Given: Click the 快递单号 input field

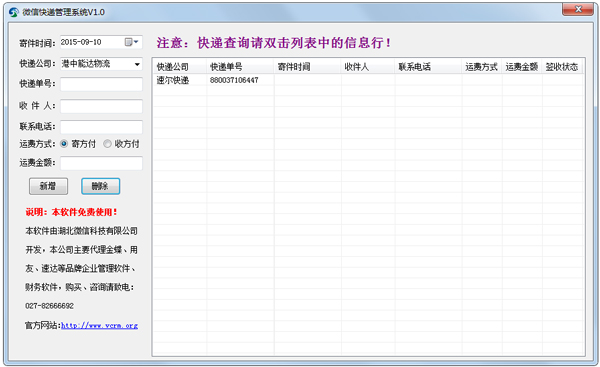Looking at the screenshot, I should (x=101, y=84).
